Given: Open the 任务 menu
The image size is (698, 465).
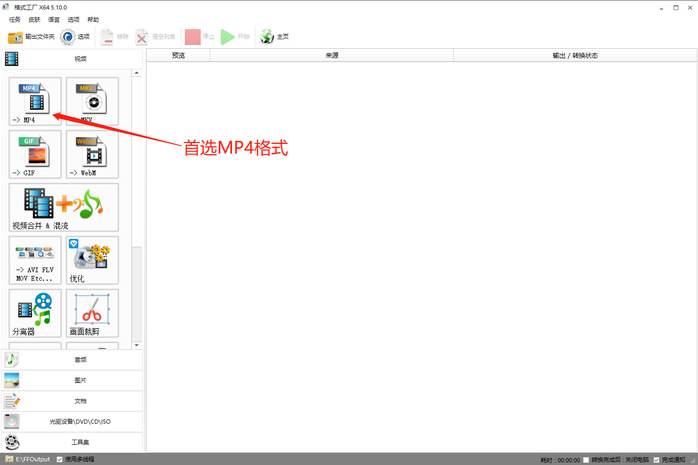Looking at the screenshot, I should click(15, 20).
